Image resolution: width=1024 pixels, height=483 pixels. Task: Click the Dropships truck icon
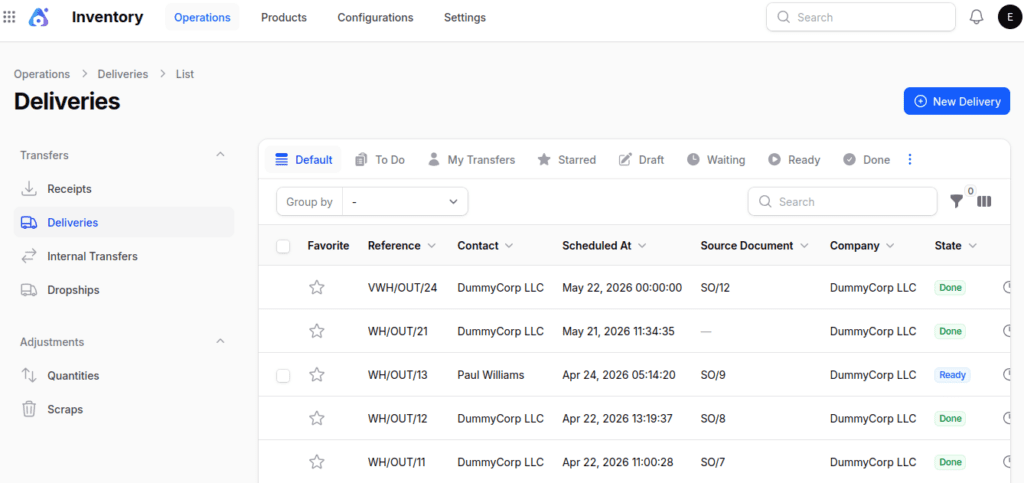pyautogui.click(x=29, y=290)
